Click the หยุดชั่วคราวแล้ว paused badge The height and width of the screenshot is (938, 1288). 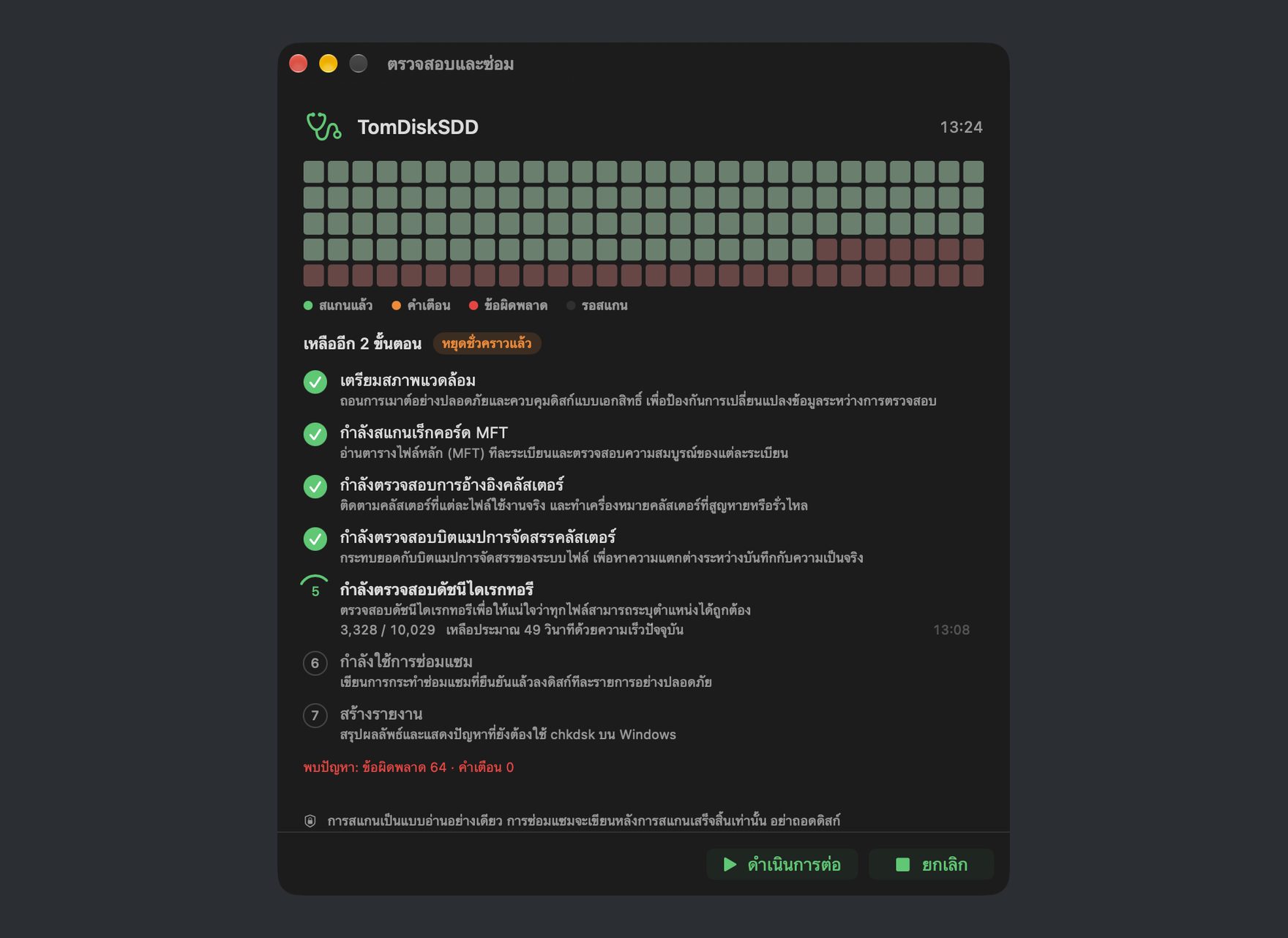[x=487, y=343]
